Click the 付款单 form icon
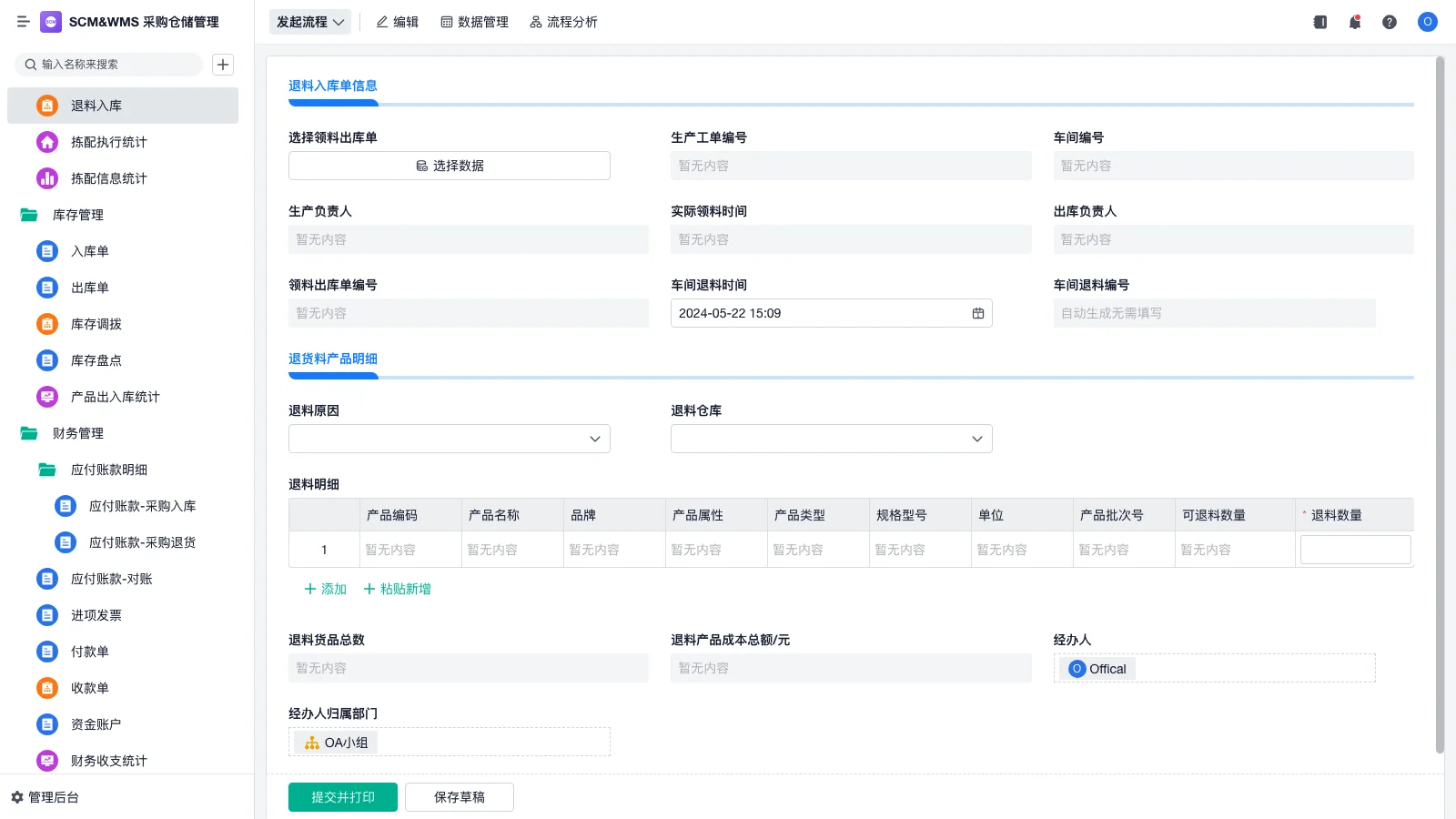This screenshot has width=1456, height=819. click(47, 652)
